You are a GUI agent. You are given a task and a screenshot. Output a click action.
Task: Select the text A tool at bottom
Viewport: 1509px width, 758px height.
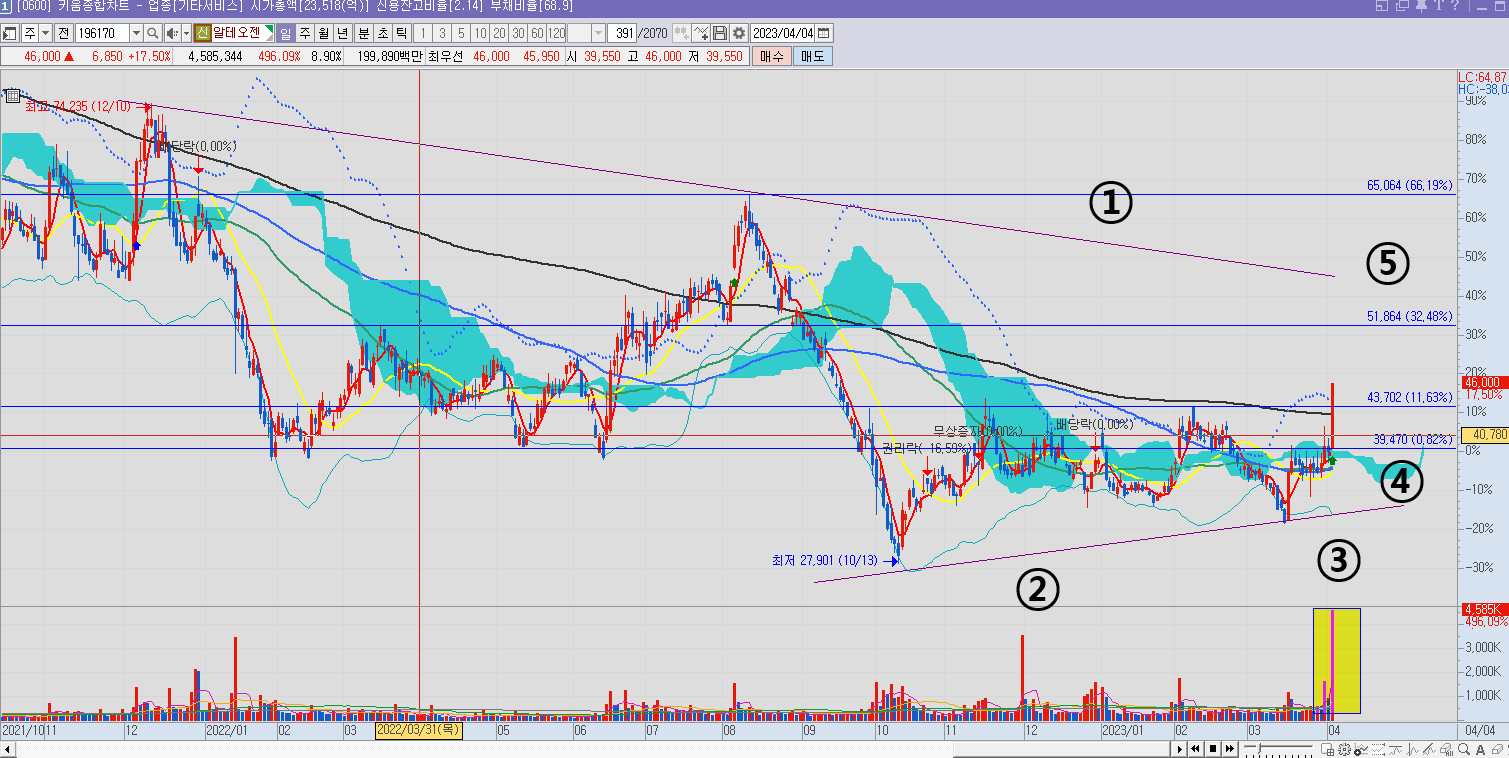(1480, 749)
